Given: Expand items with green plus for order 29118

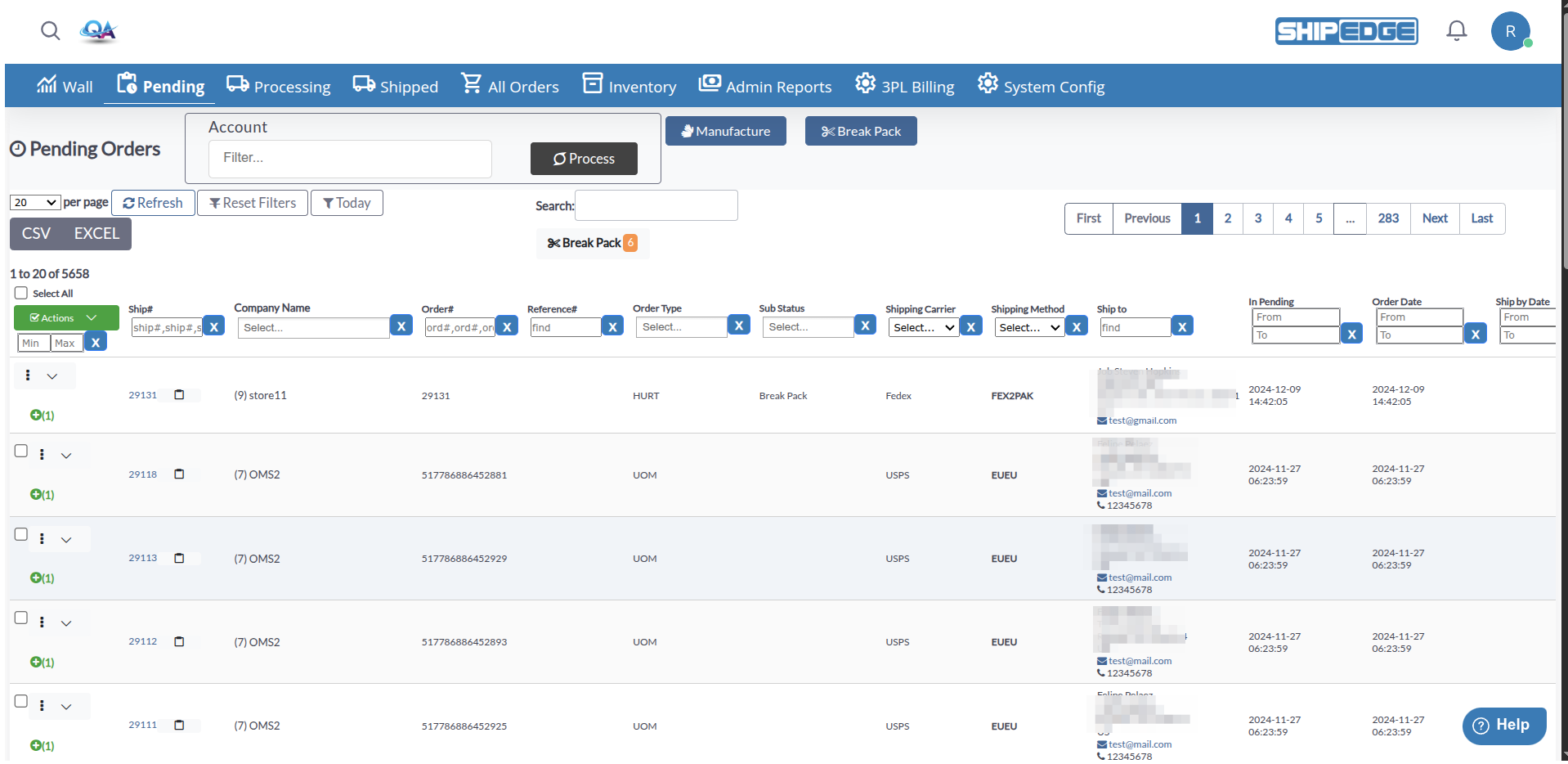Looking at the screenshot, I should [x=38, y=495].
